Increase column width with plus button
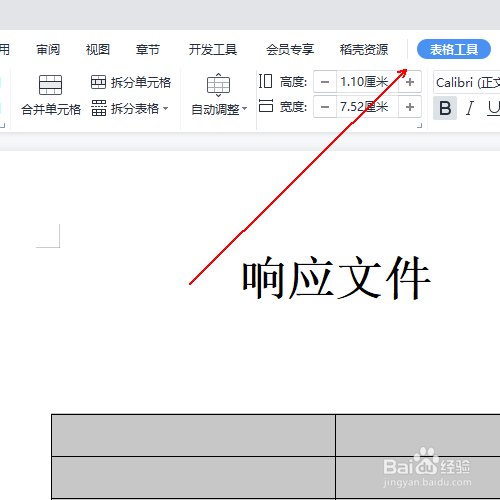500x500 pixels. [410, 107]
